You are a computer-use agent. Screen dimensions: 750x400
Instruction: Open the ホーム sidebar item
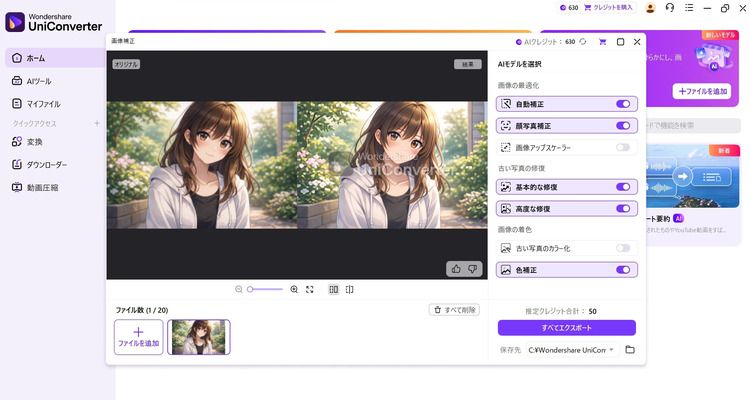click(56, 58)
